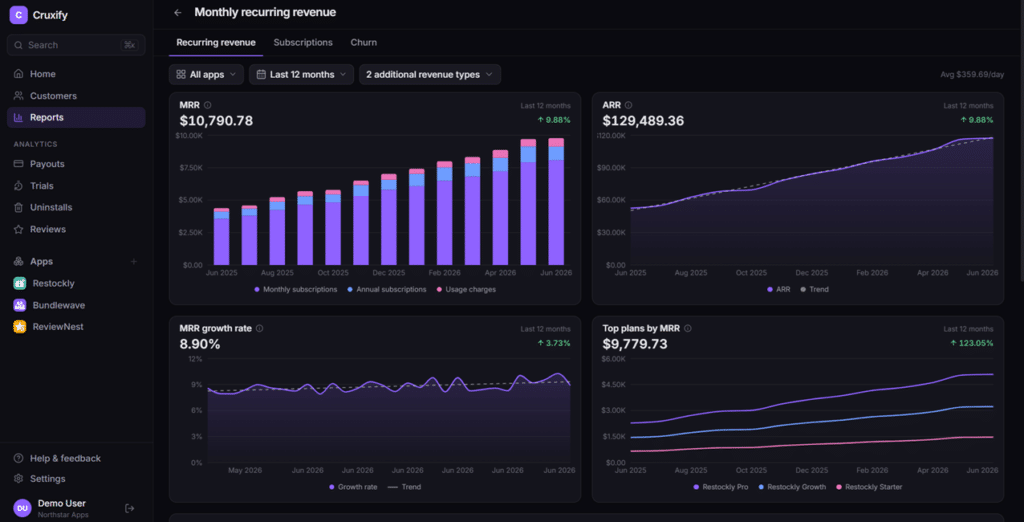Open the Trials report

click(76, 186)
